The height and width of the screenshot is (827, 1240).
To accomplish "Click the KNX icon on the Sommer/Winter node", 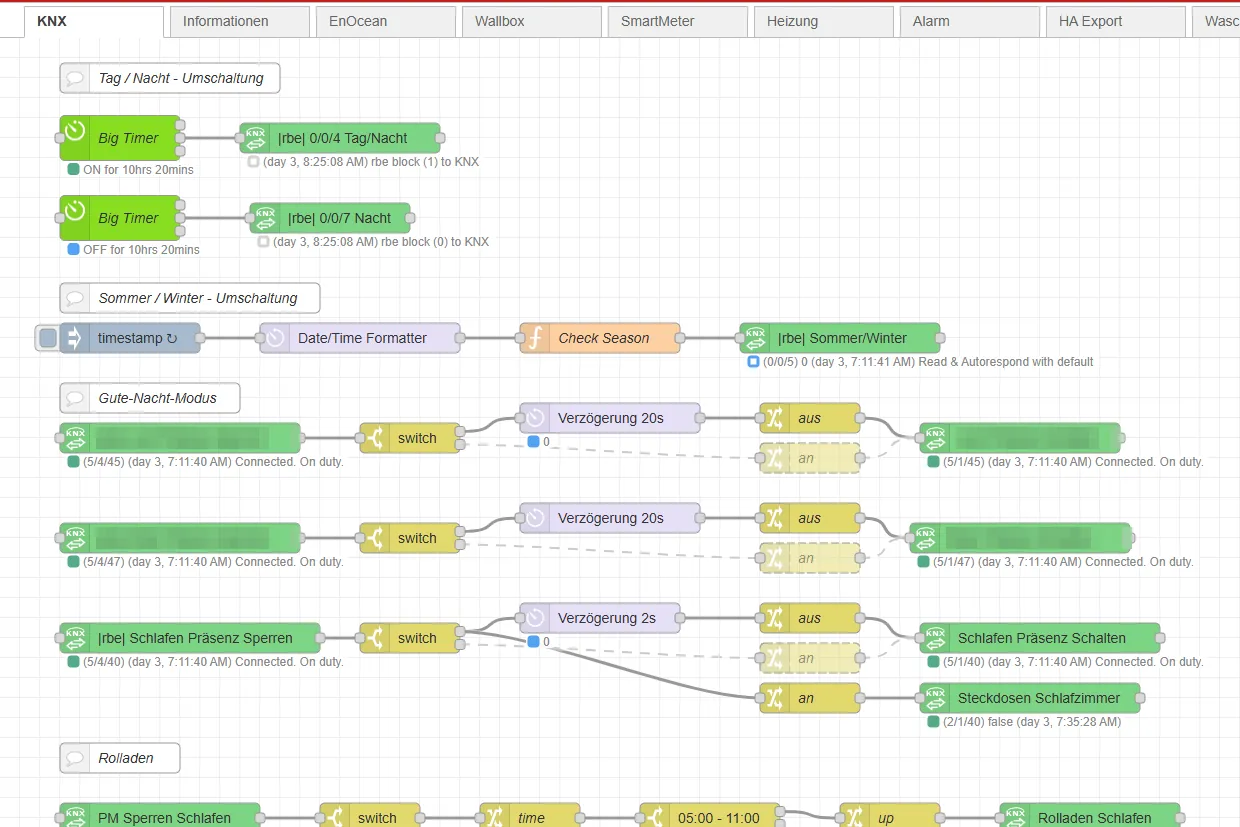I will tap(755, 338).
